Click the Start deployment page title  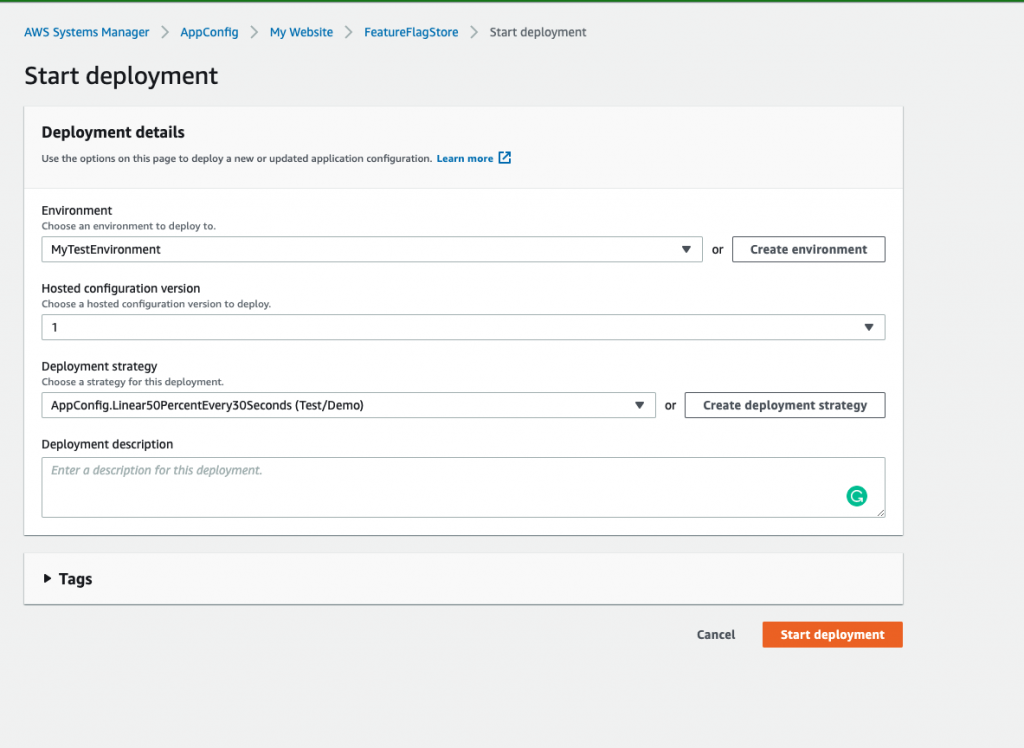(121, 76)
